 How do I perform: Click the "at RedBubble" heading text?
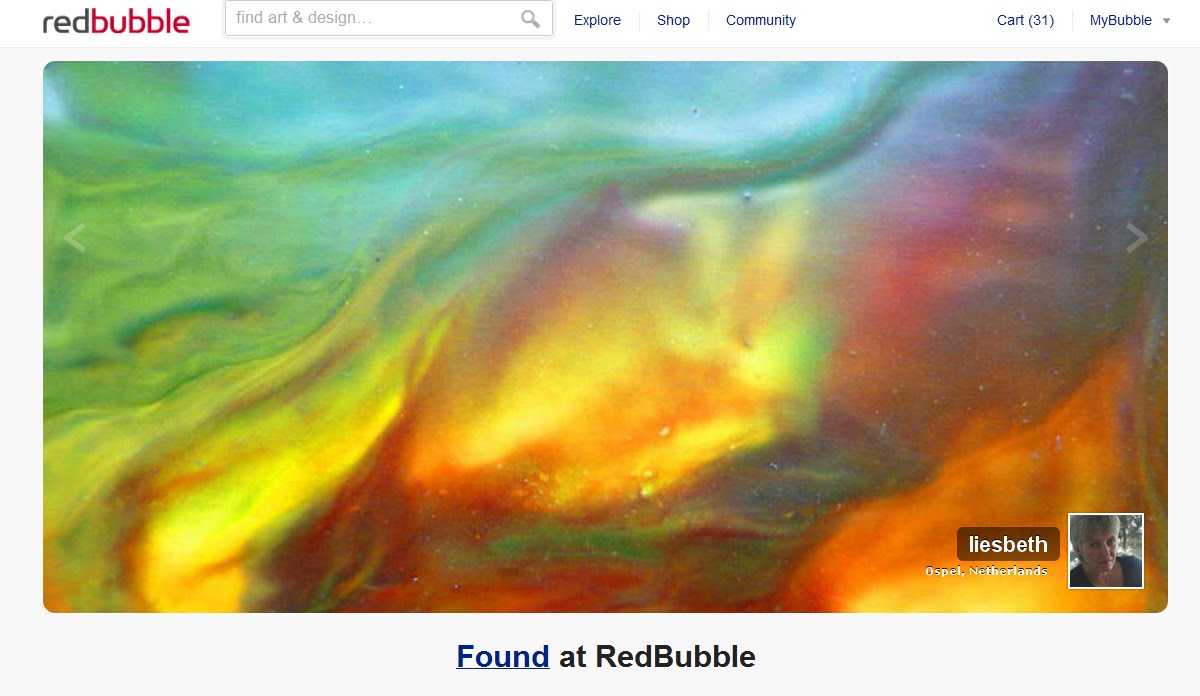coord(657,657)
